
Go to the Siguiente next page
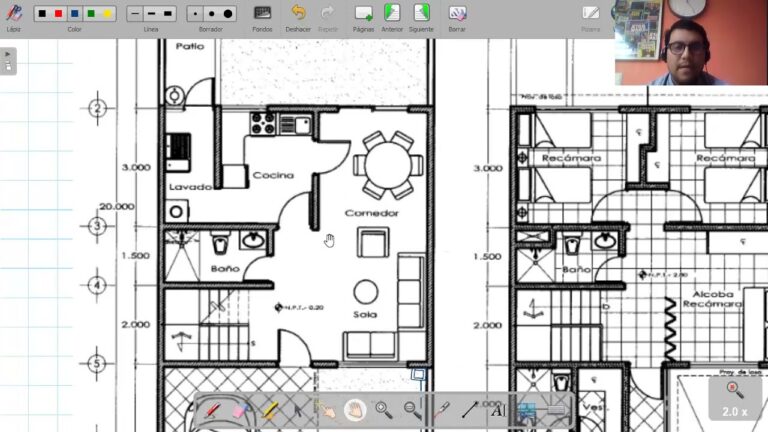(x=421, y=14)
